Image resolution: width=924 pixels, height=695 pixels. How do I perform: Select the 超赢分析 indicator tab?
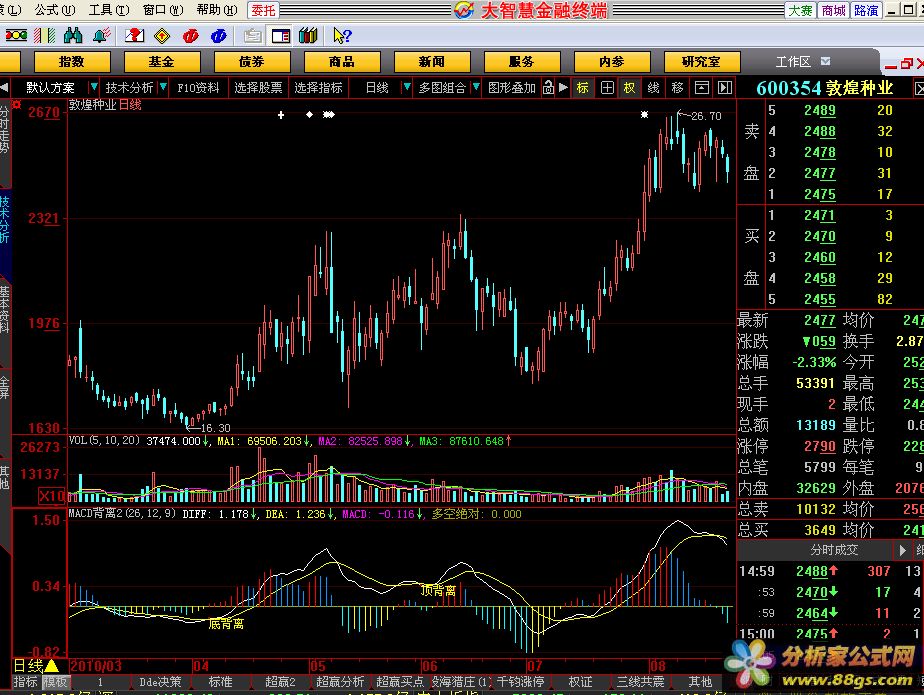point(340,682)
